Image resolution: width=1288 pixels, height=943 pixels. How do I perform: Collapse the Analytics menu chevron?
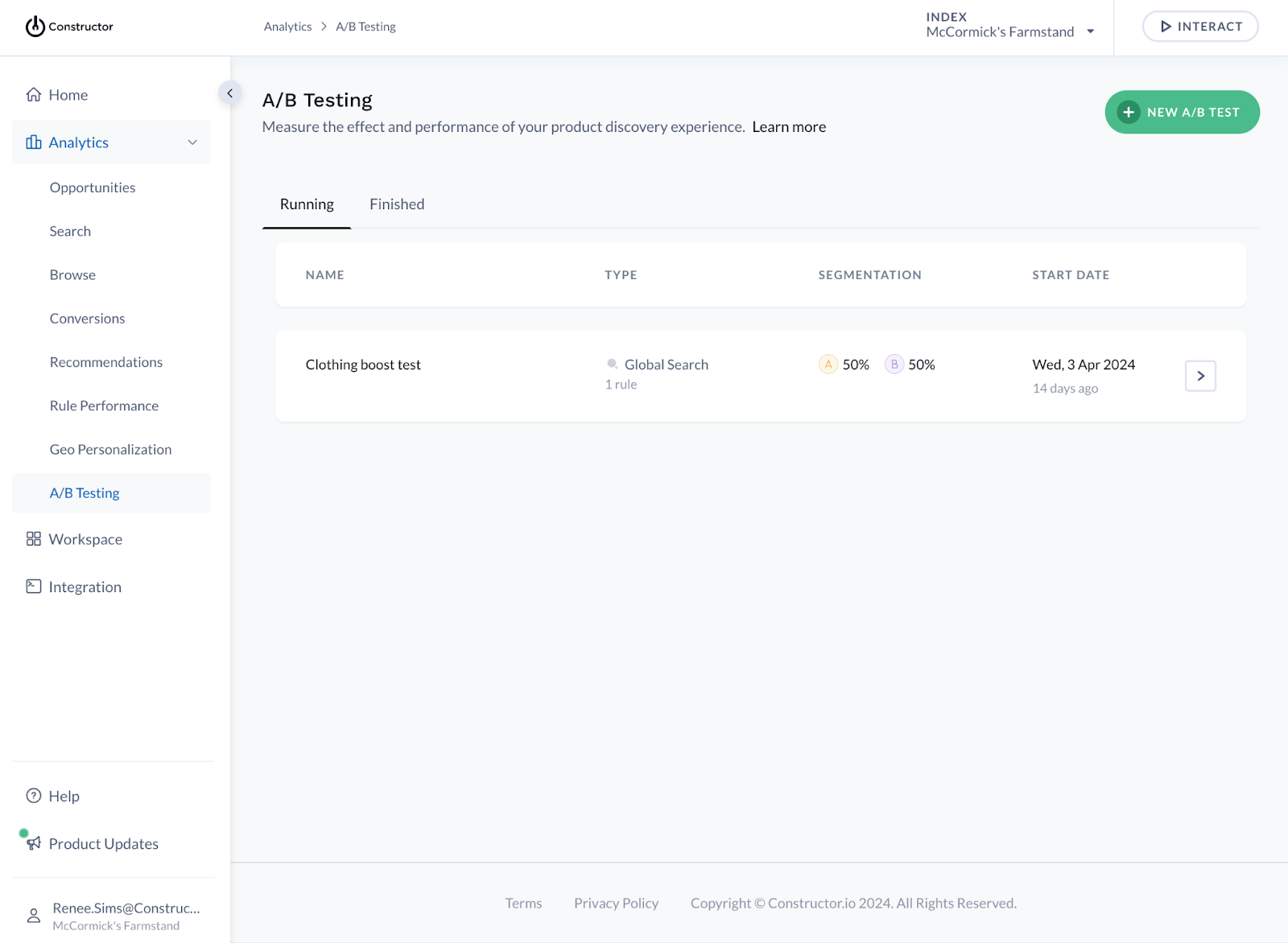click(x=192, y=142)
